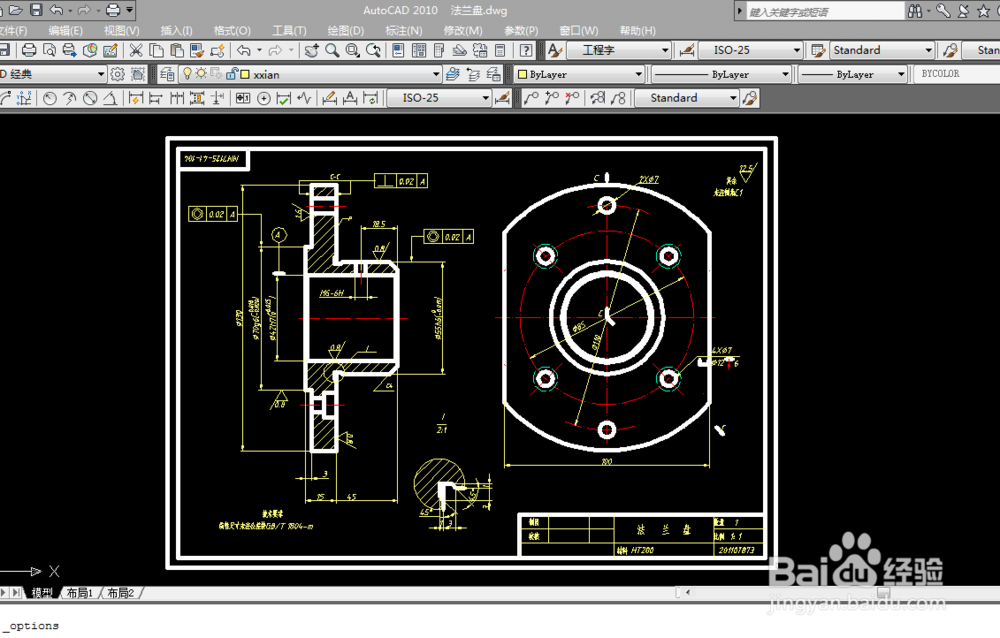
Task: Switch to the 模型 model tab
Action: point(42,593)
